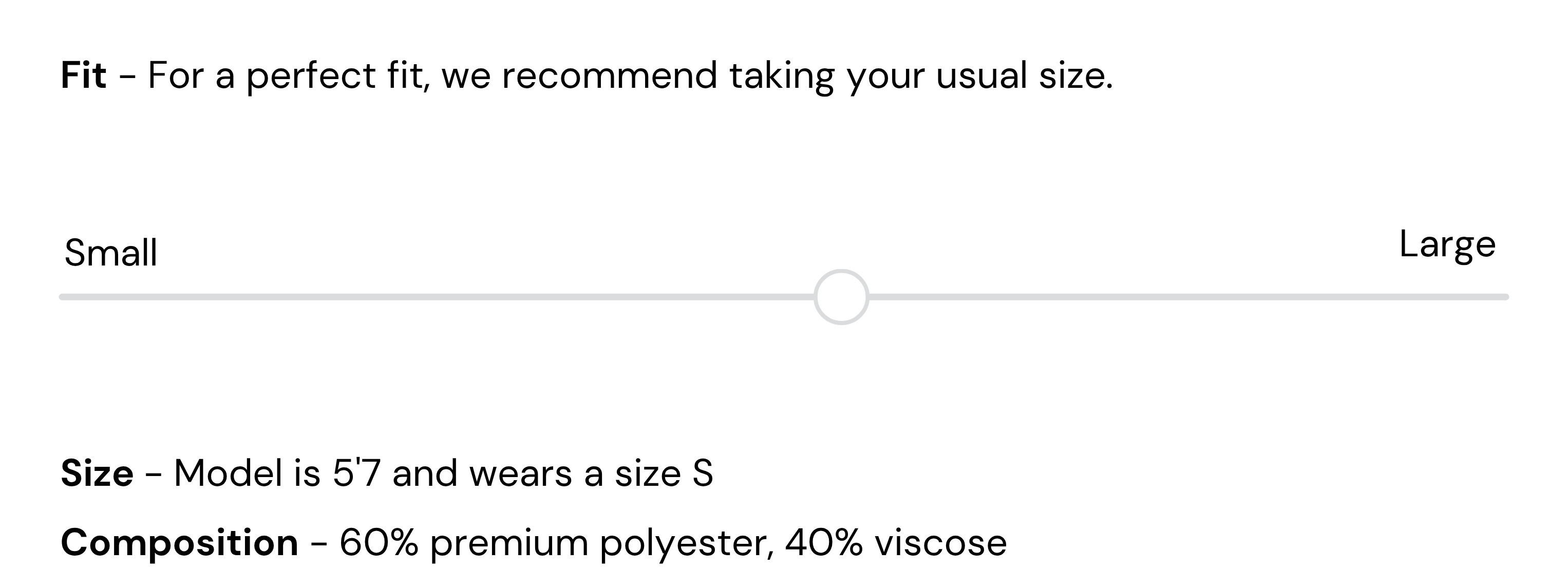Click the word "recommend" in the fit text
This screenshot has height=588, width=1568.
609,75
